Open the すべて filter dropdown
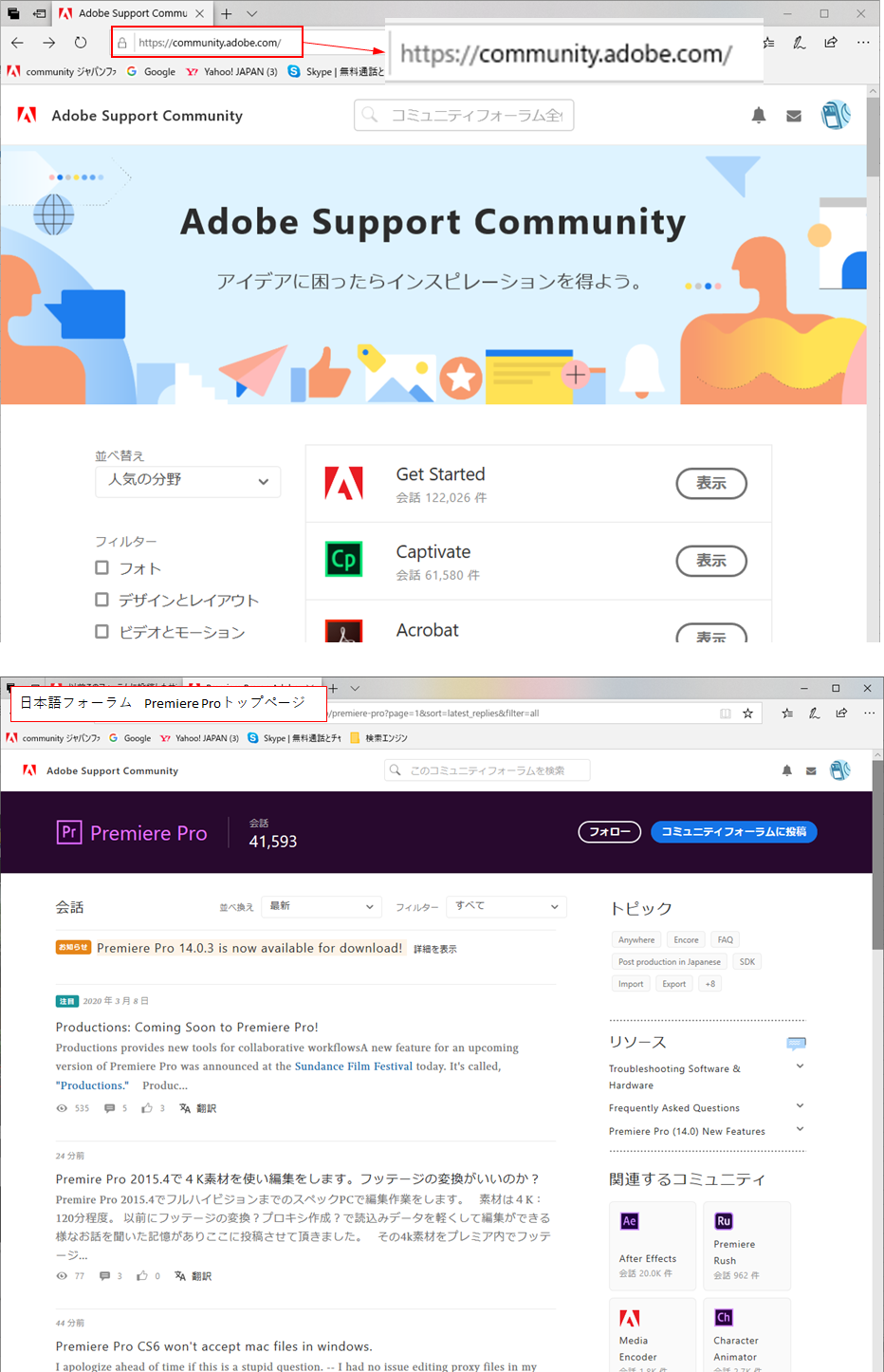Image resolution: width=884 pixels, height=1372 pixels. (506, 907)
